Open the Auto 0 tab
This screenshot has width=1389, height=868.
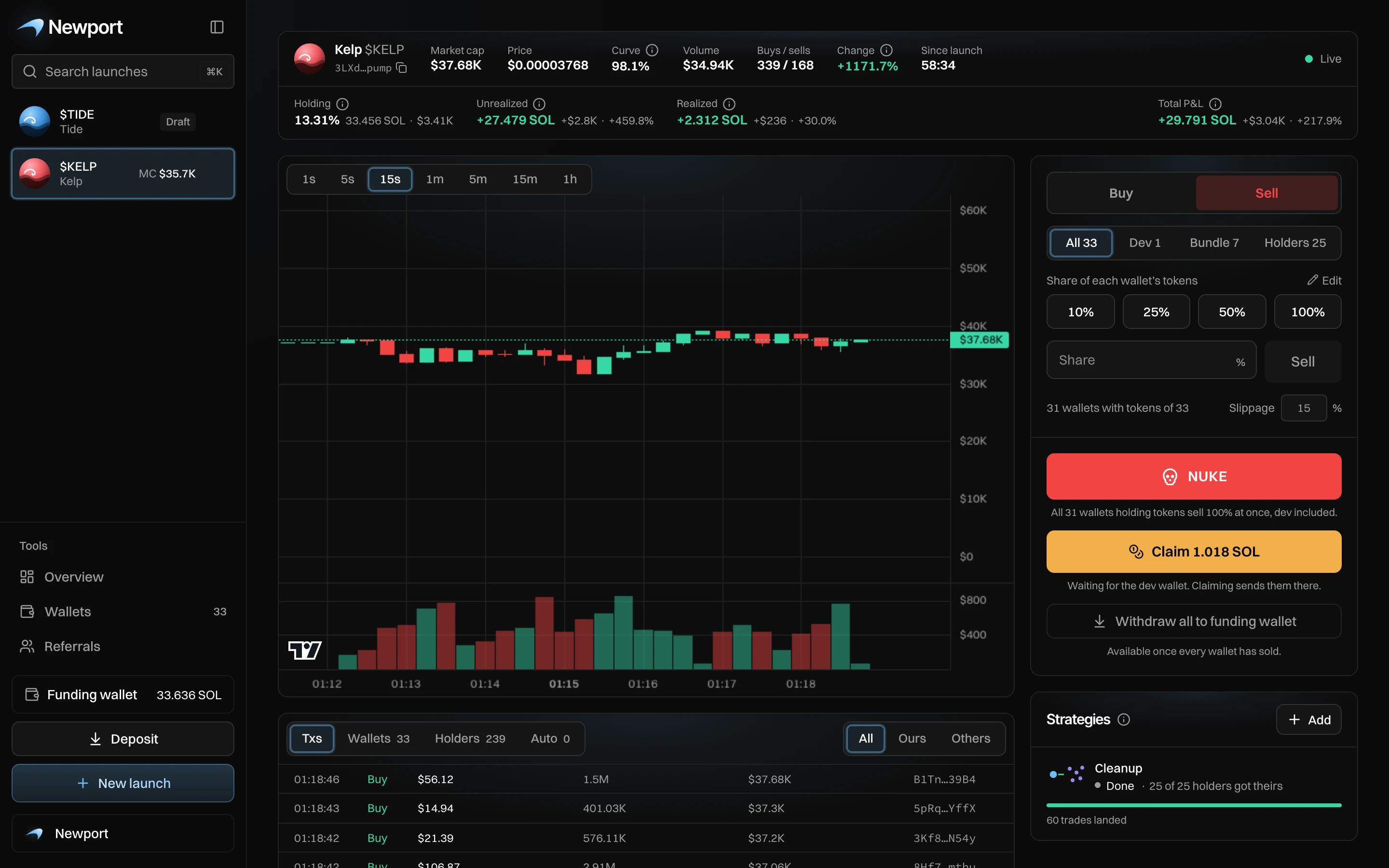(x=550, y=738)
